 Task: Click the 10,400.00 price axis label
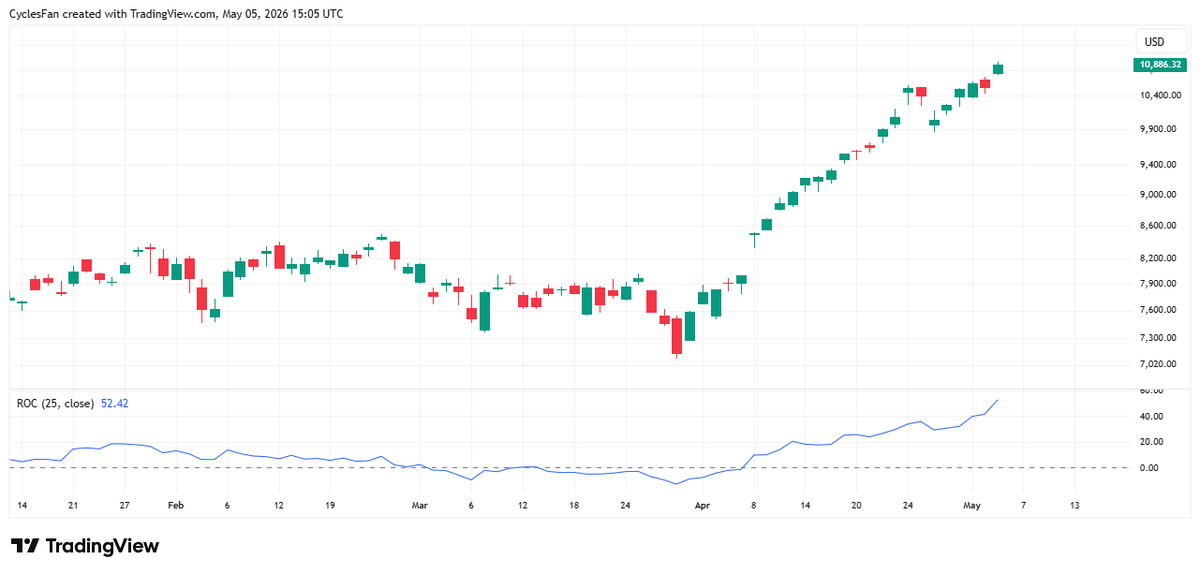[x=1159, y=96]
